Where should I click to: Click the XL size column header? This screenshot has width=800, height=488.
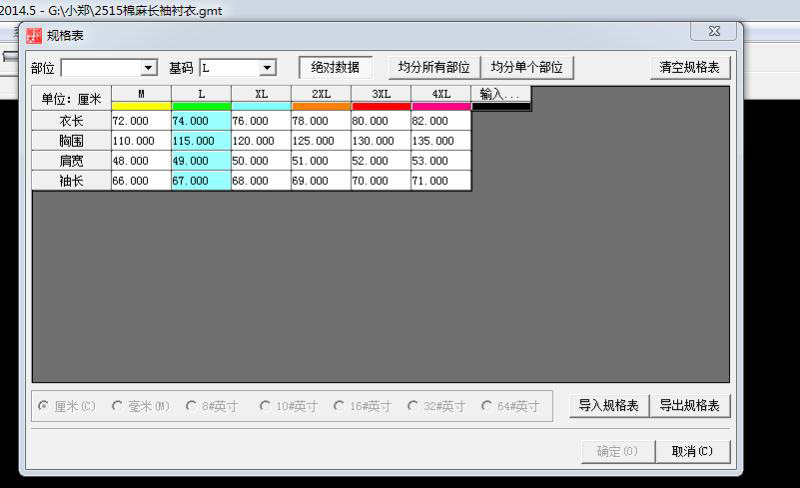261,94
